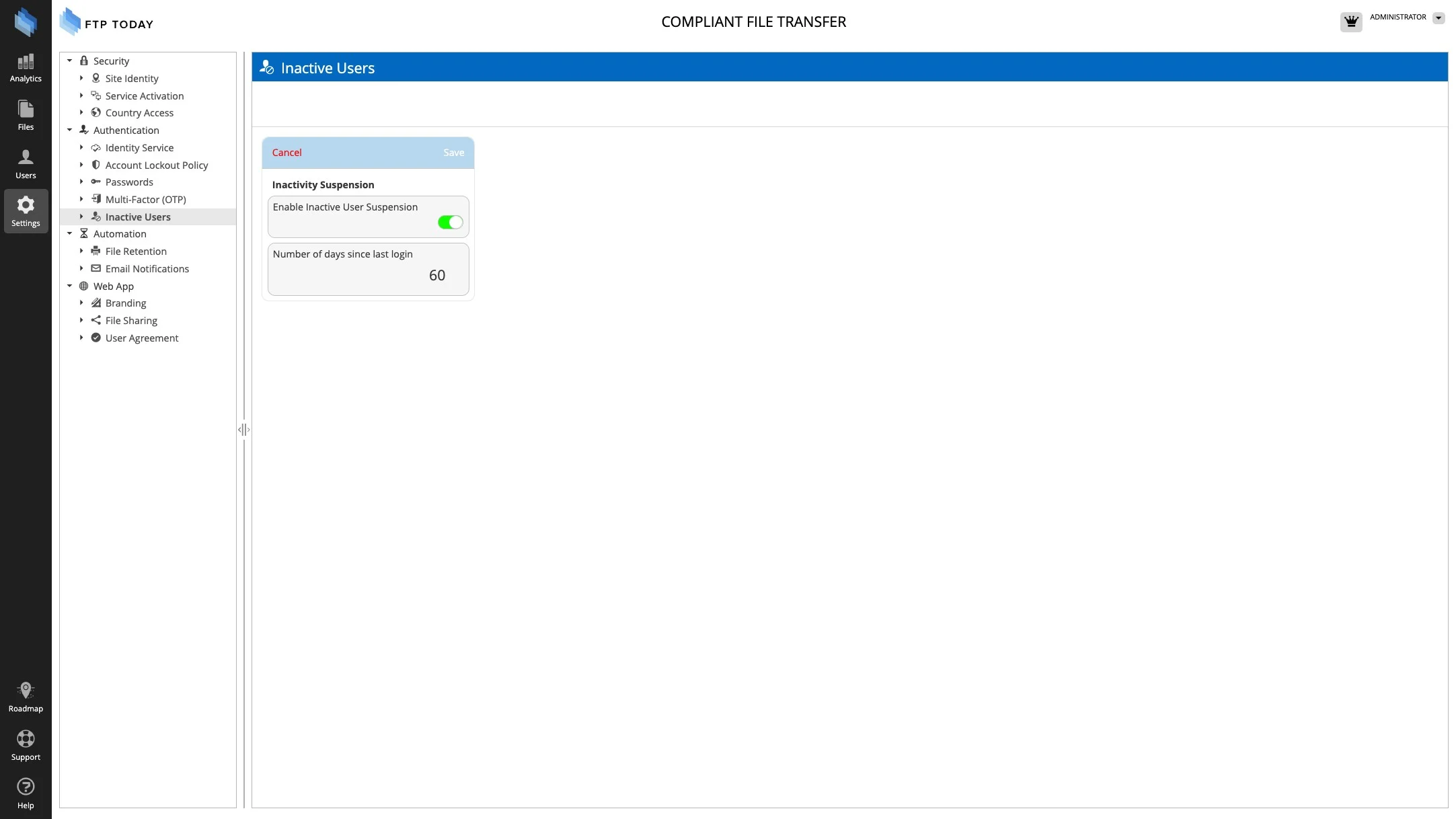Disable Inactive User Suspension toggle
The image size is (1456, 819).
(450, 223)
